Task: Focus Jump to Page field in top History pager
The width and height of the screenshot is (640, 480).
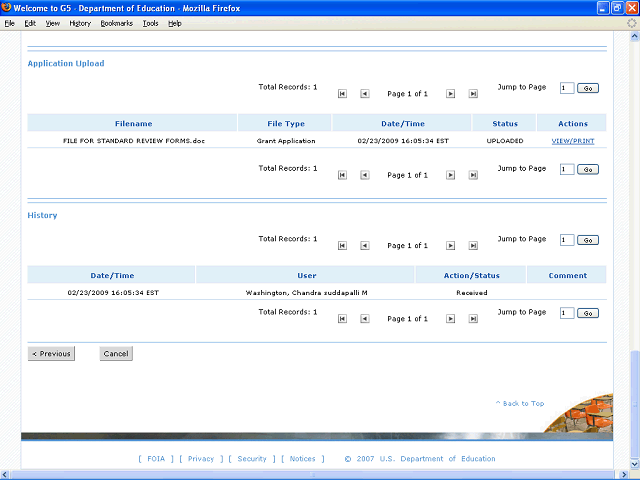Action: (567, 240)
